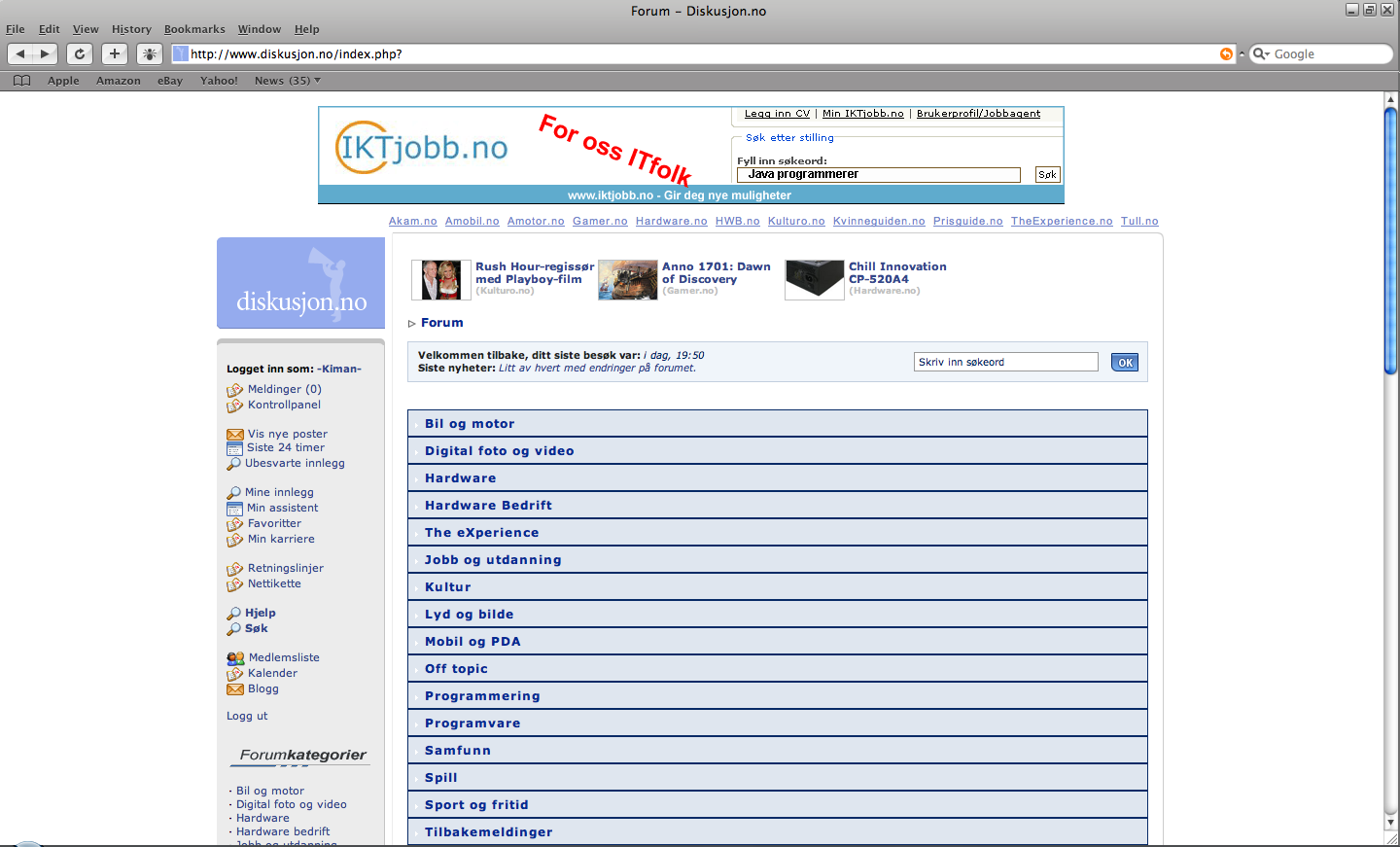Click the icon beside Min assistent
Image resolution: width=1400 pixels, height=847 pixels.
pyautogui.click(x=234, y=509)
